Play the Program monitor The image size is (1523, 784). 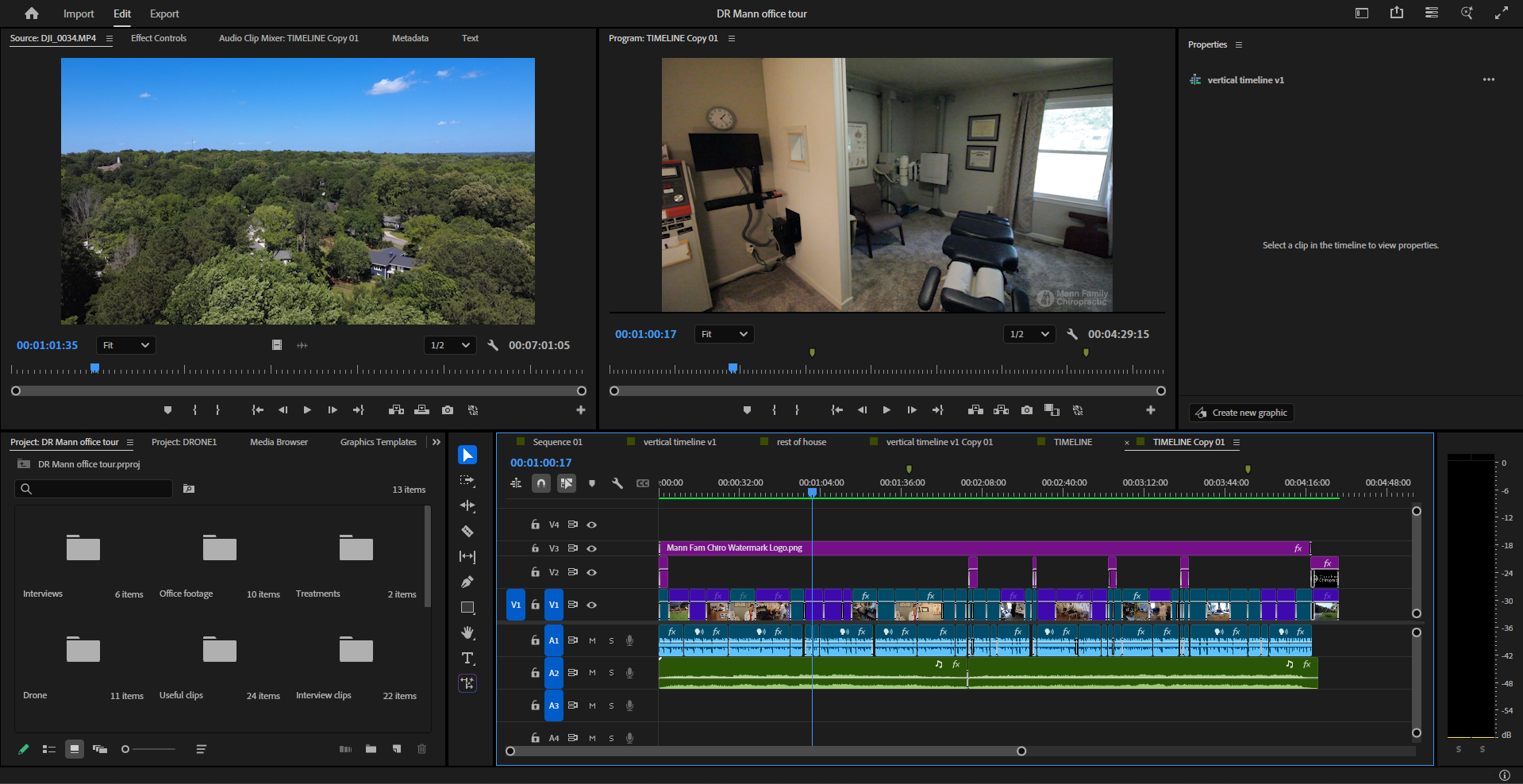[x=886, y=410]
